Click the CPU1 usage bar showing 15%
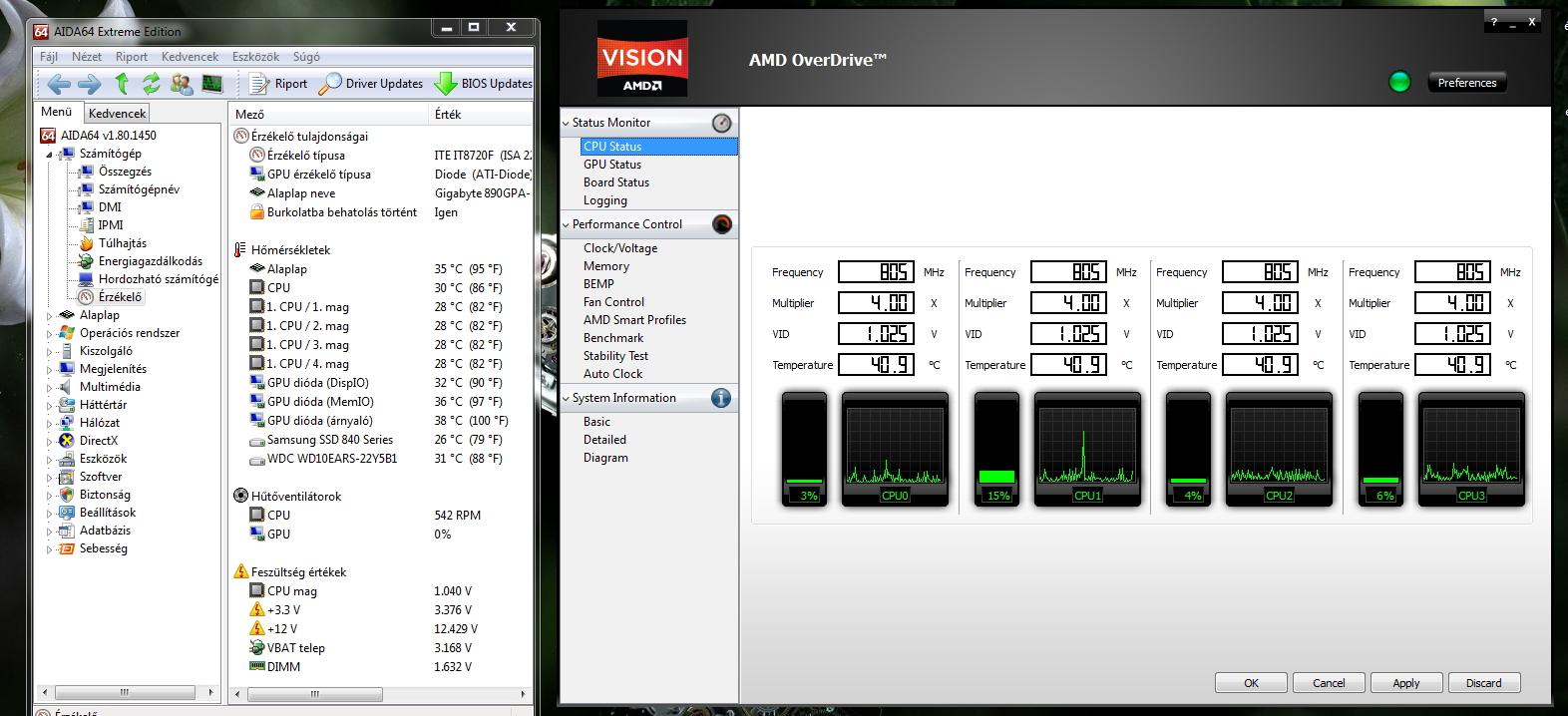This screenshot has width=1568, height=716. click(x=996, y=448)
